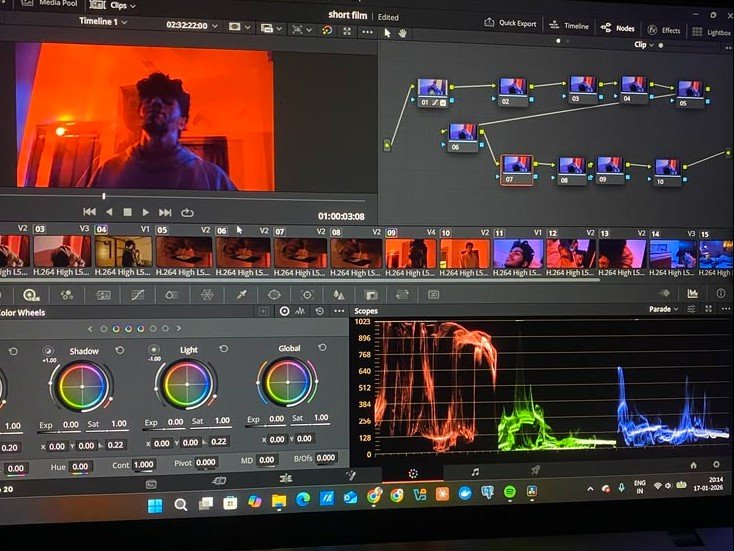Toggle the loop playback button
The width and height of the screenshot is (734, 551).
[187, 213]
